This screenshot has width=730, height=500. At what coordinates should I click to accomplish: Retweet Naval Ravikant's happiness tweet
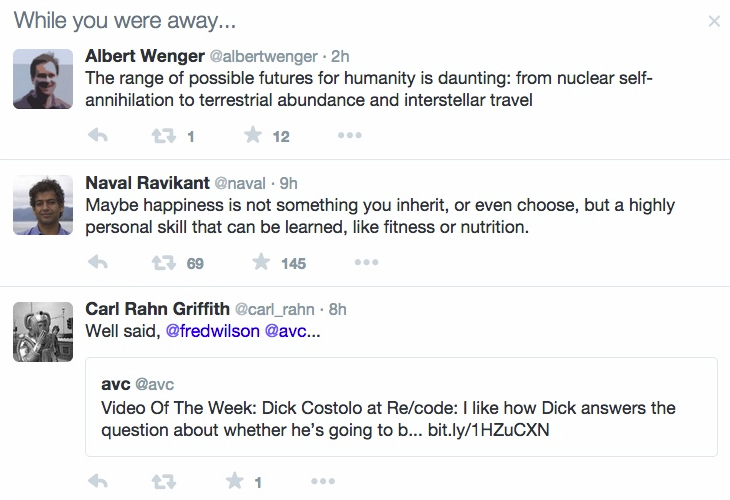click(163, 263)
